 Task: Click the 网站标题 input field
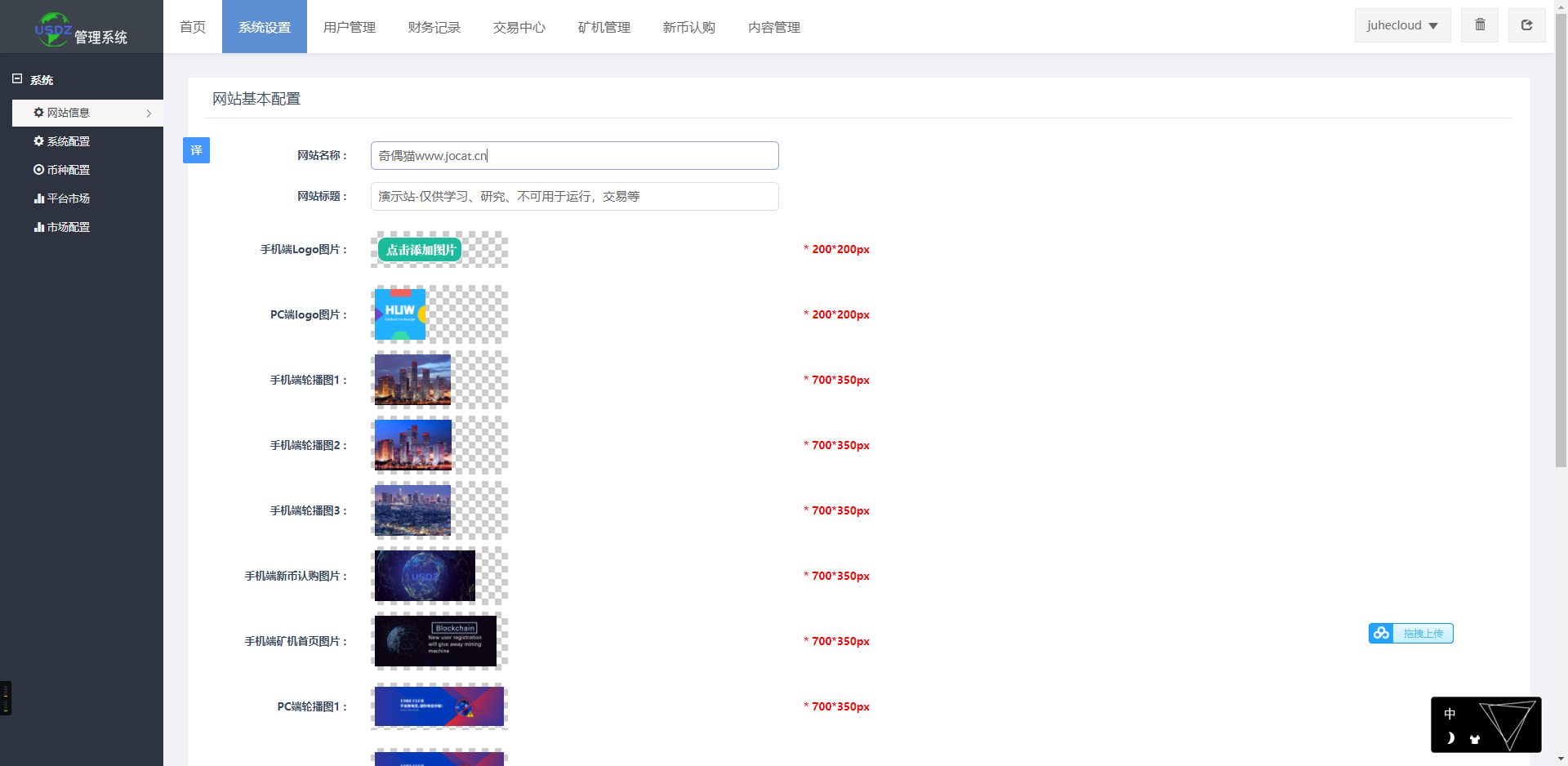(x=574, y=197)
